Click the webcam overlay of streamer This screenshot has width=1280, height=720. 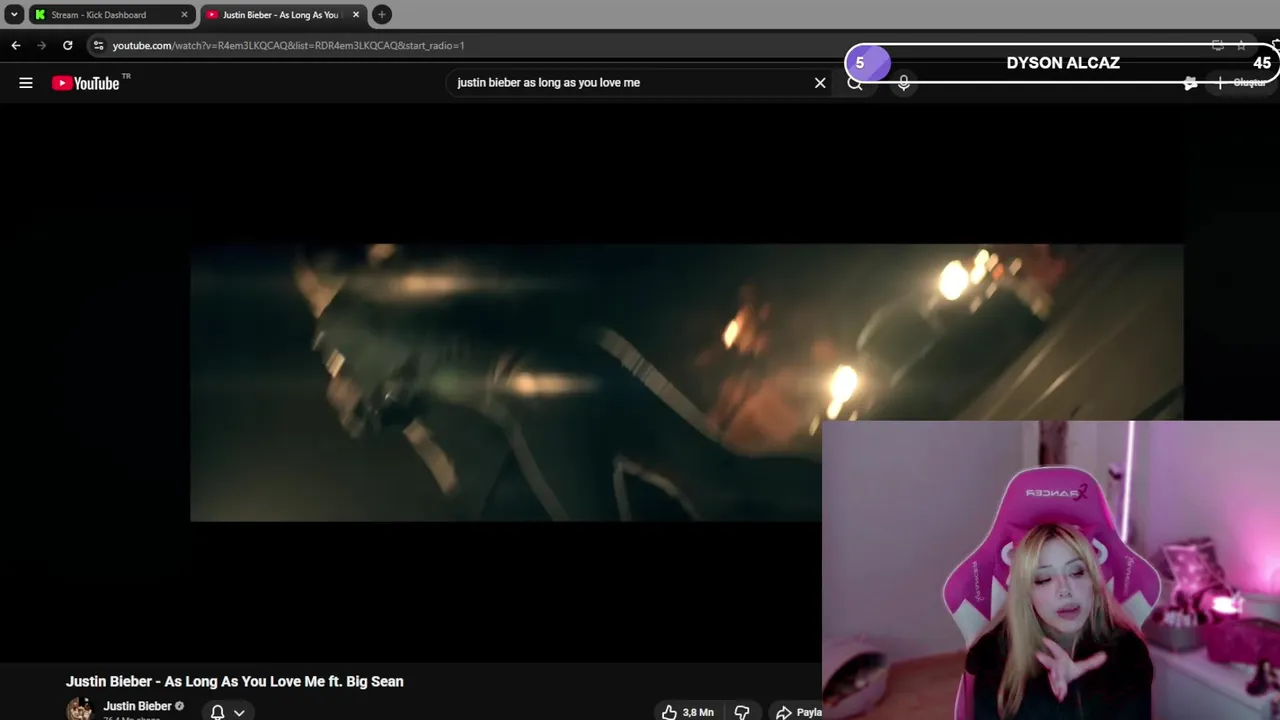click(x=1051, y=570)
